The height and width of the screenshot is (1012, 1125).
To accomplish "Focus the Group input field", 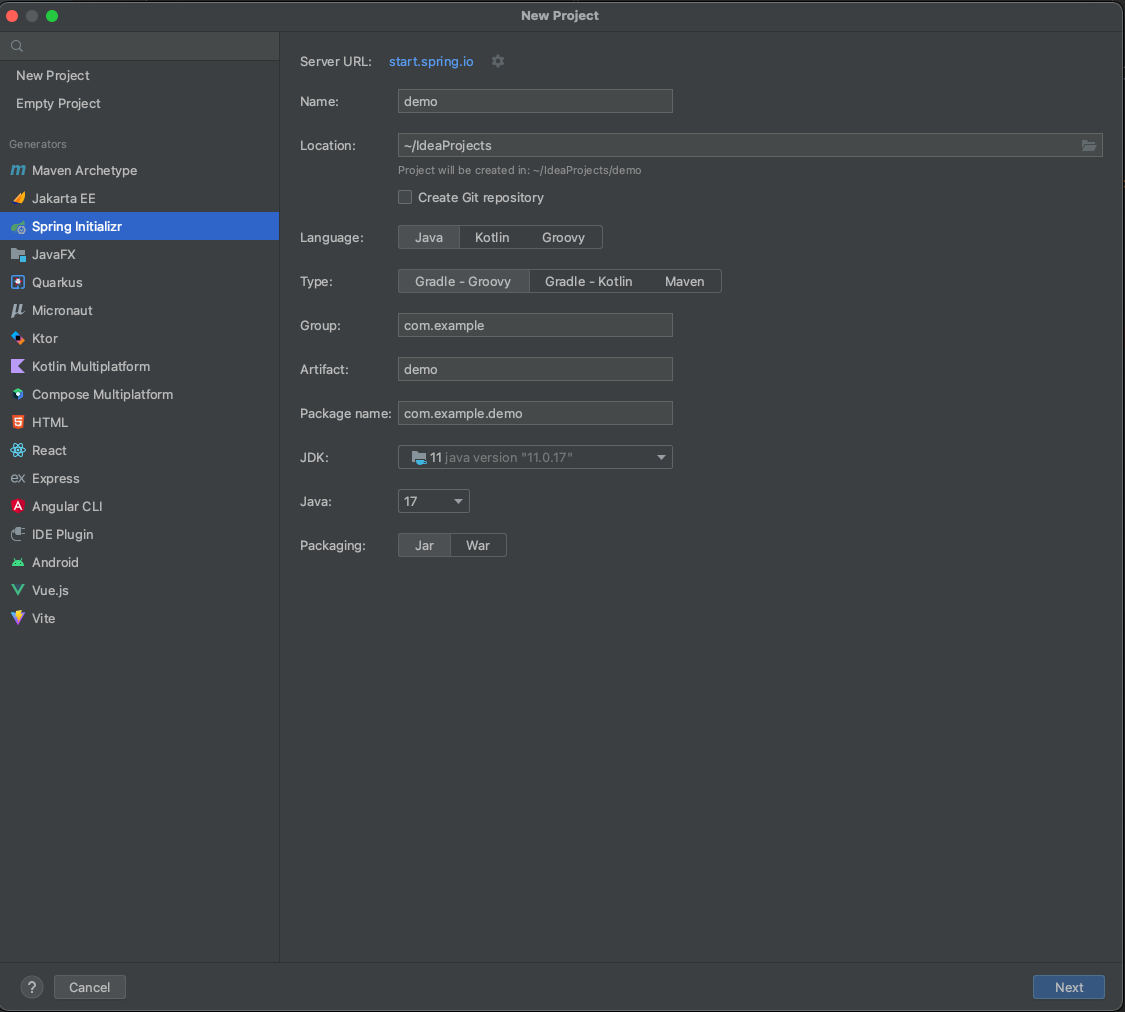I will pos(535,325).
